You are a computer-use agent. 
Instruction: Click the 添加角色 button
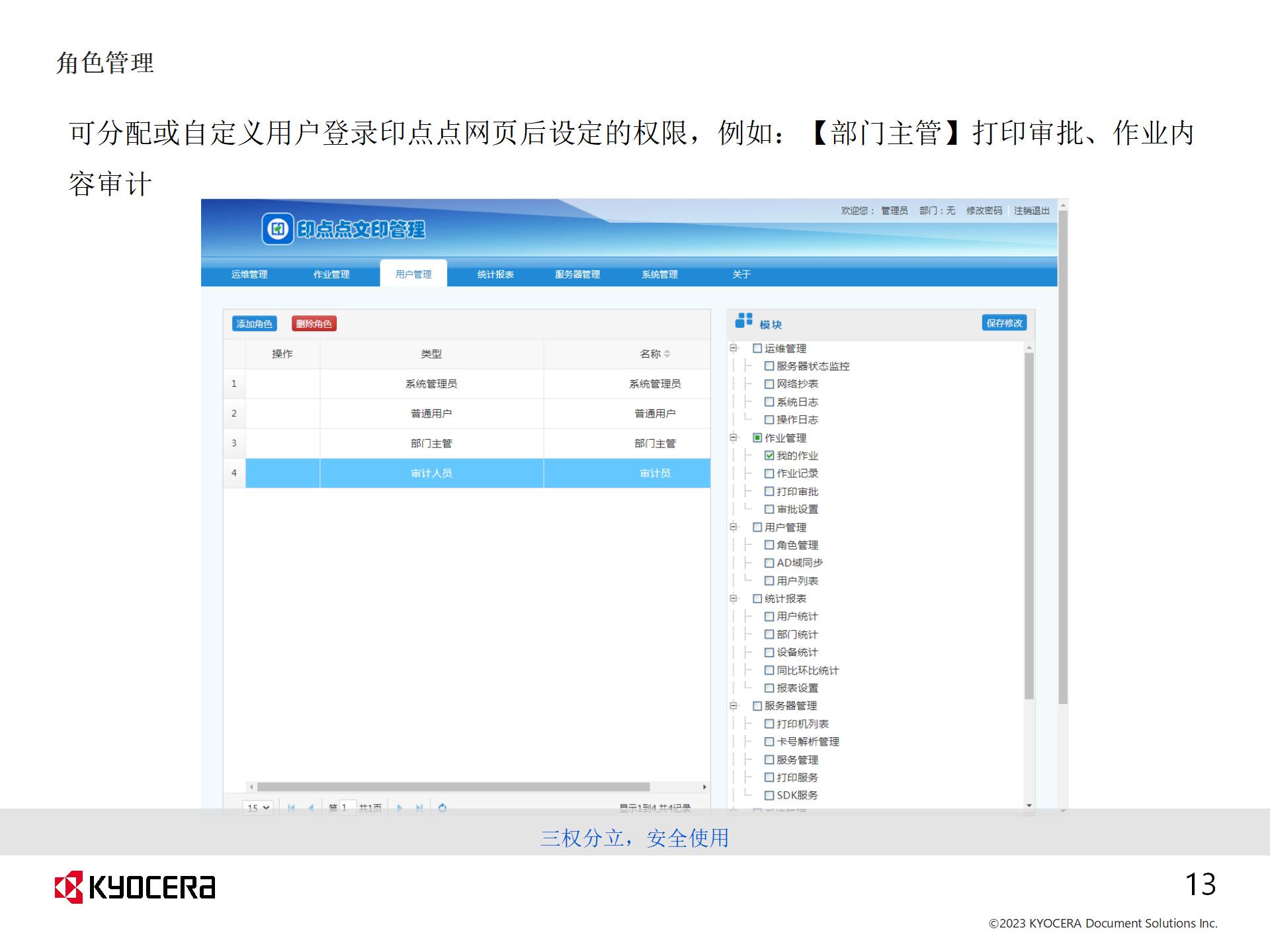tap(255, 323)
